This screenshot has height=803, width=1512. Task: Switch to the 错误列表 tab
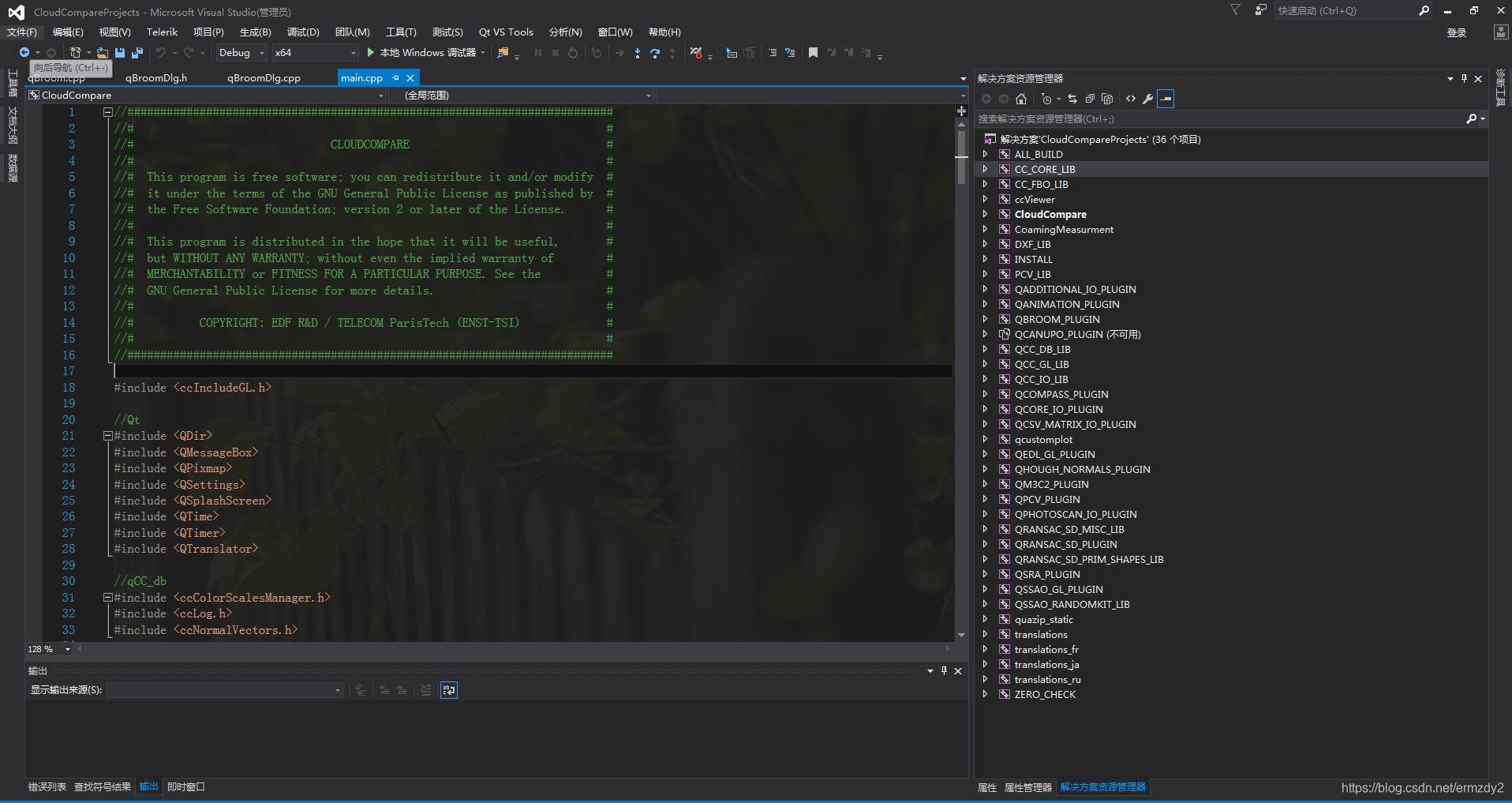(47, 787)
